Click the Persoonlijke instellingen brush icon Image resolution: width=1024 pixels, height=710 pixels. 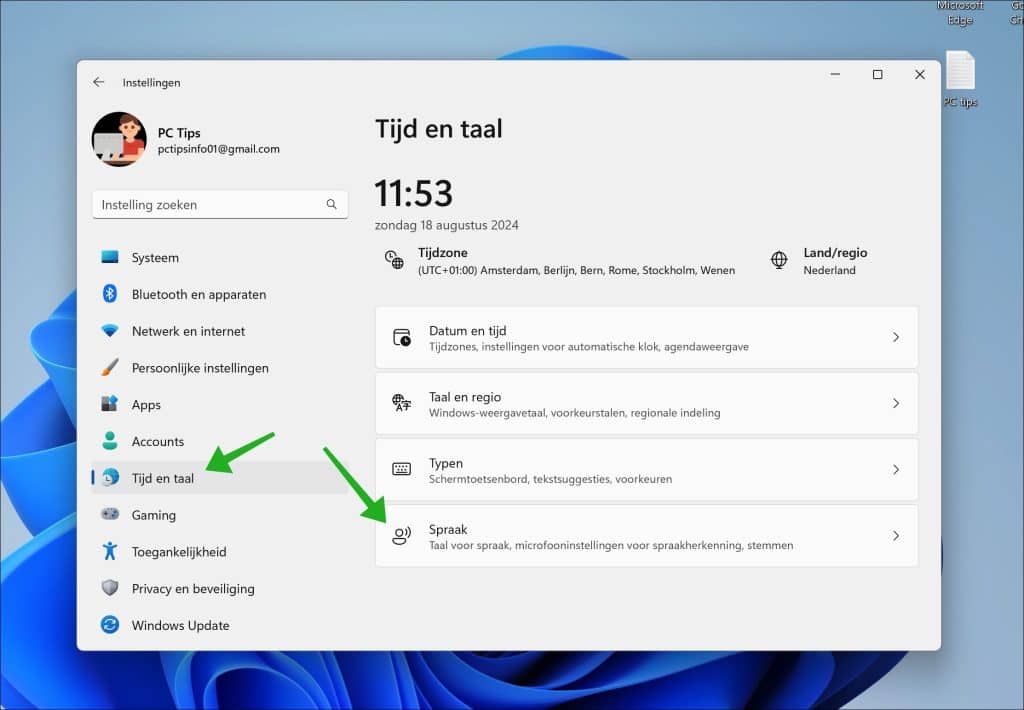(x=110, y=367)
